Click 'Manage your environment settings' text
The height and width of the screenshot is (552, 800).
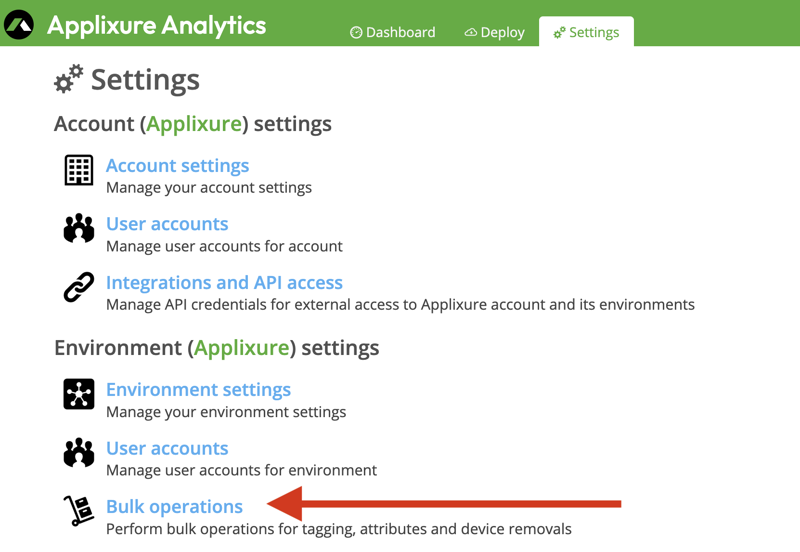click(226, 412)
